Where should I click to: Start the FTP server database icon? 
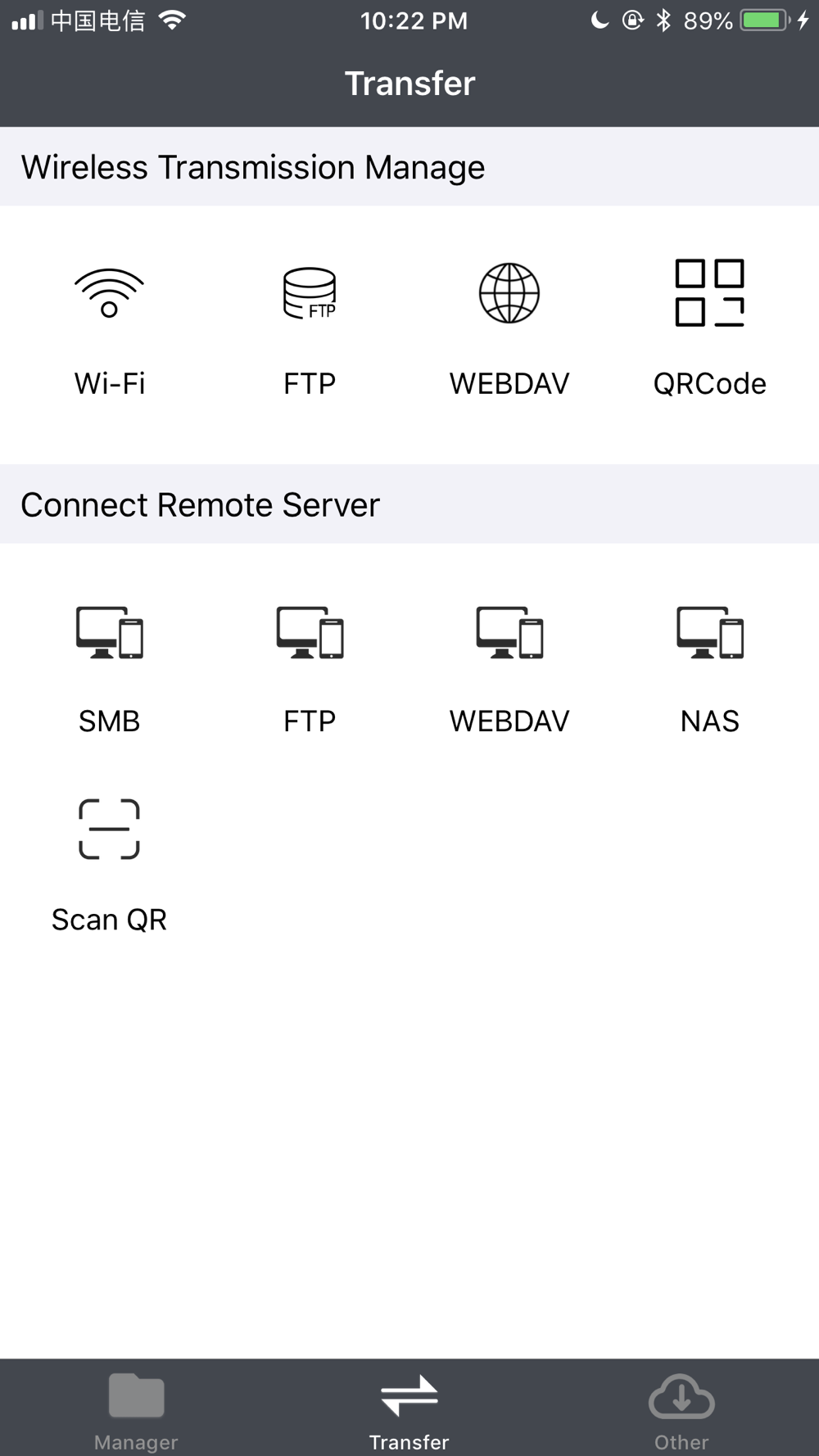pyautogui.click(x=310, y=293)
